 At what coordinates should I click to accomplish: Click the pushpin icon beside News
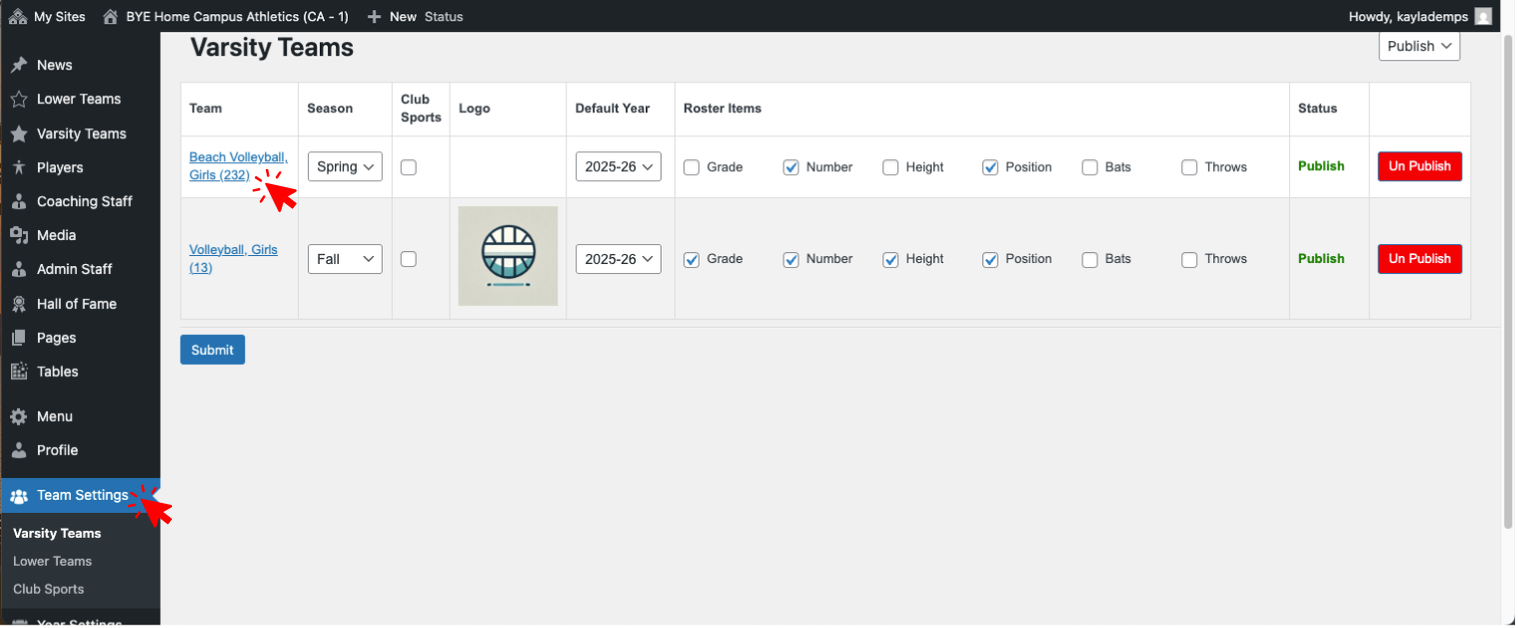pos(18,65)
